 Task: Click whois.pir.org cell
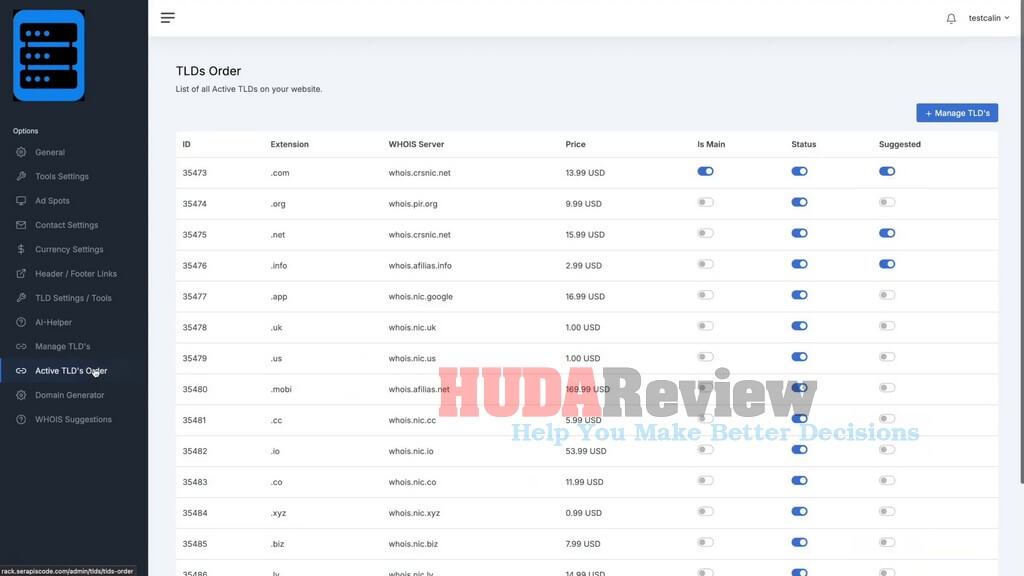tap(413, 204)
